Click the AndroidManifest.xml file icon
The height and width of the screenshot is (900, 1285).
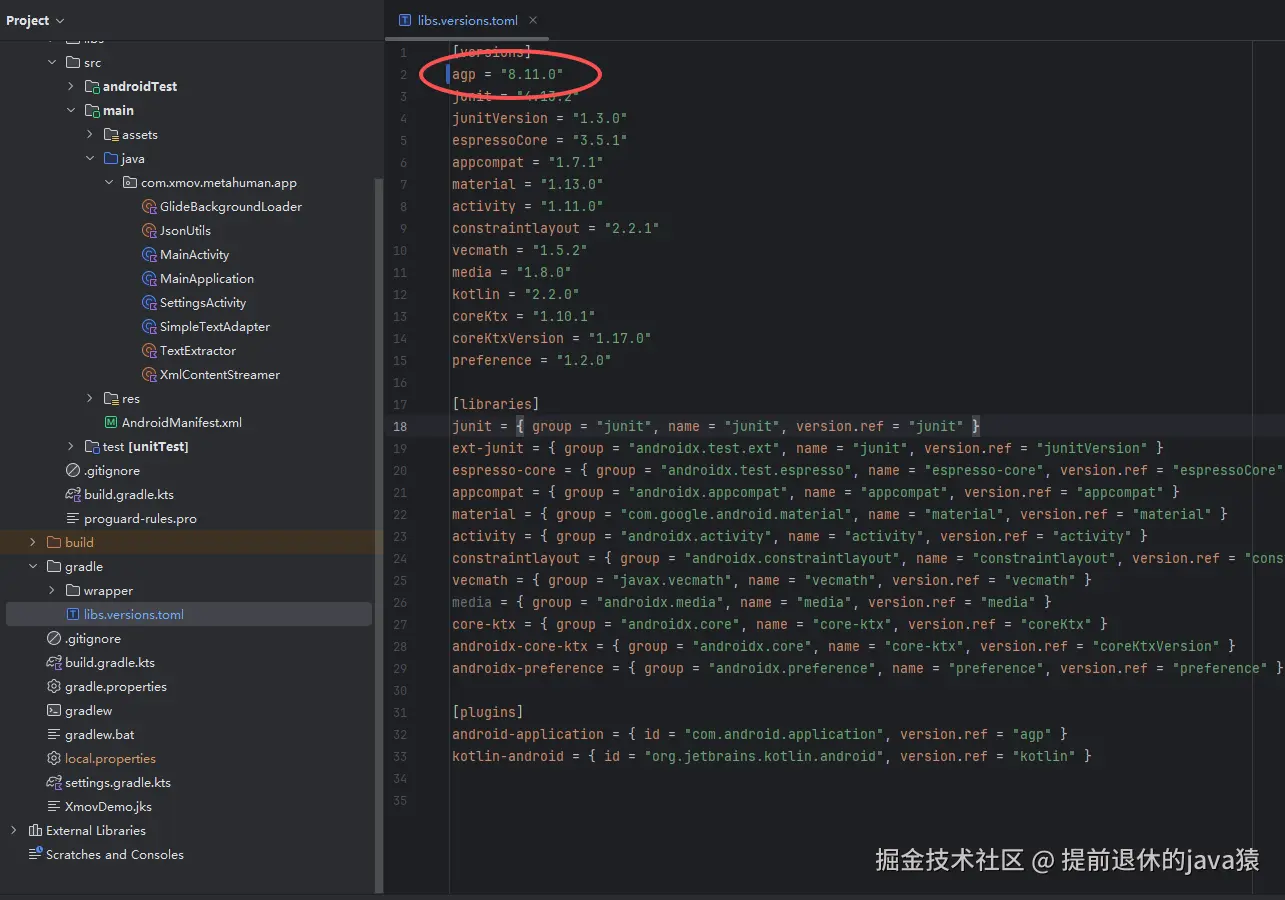click(111, 423)
